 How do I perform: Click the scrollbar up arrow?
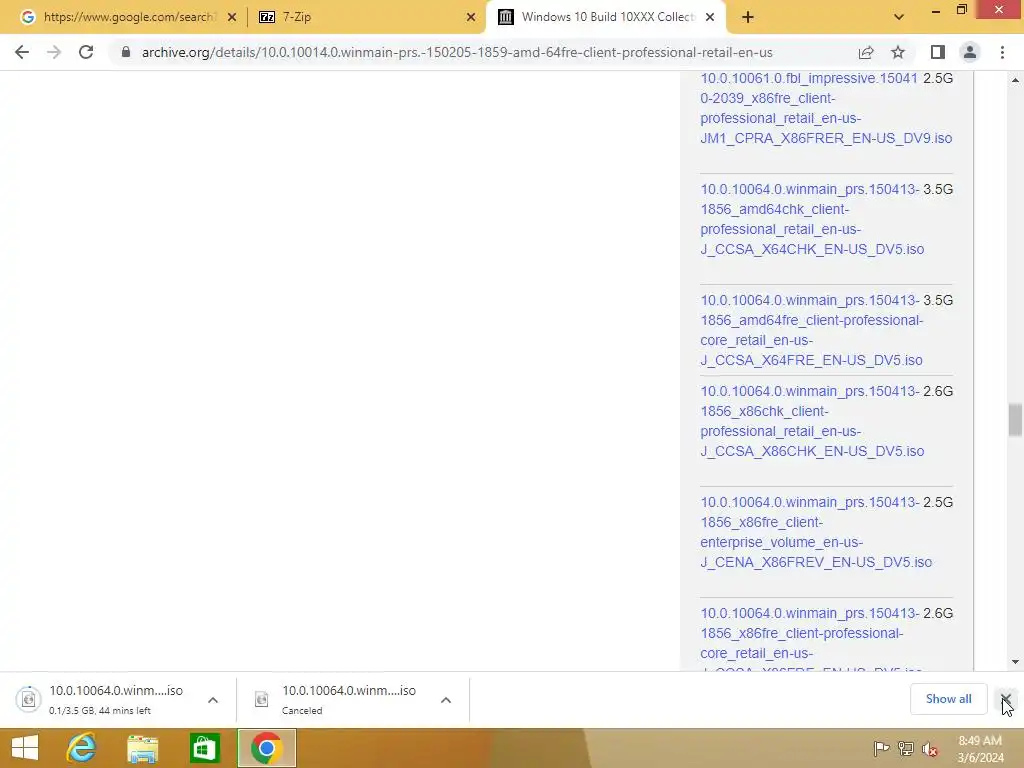click(1015, 80)
